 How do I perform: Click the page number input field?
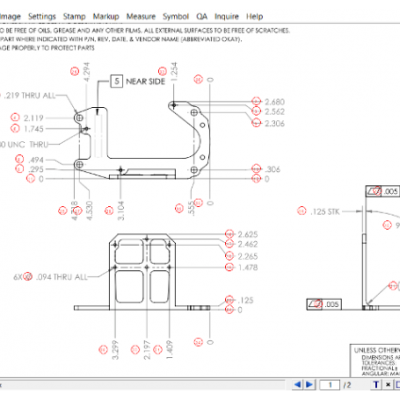329,385
